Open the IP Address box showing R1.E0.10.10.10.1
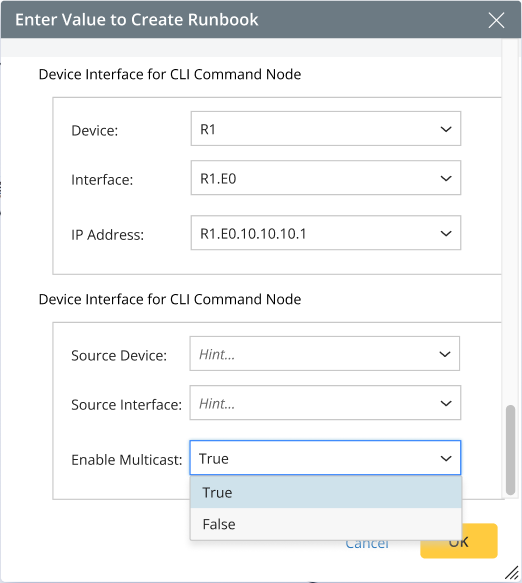This screenshot has width=522, height=583. click(x=326, y=233)
